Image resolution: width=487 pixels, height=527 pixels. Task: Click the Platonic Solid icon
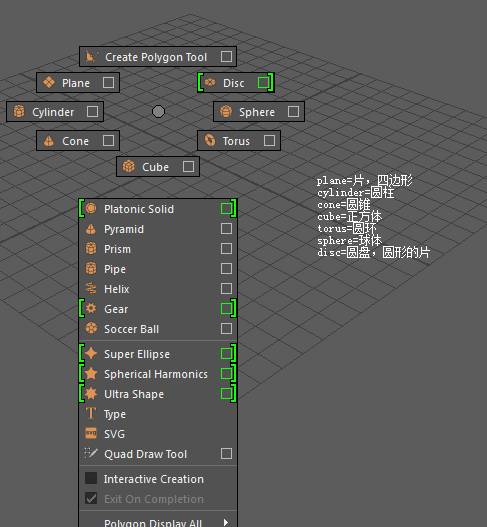[x=91, y=208]
